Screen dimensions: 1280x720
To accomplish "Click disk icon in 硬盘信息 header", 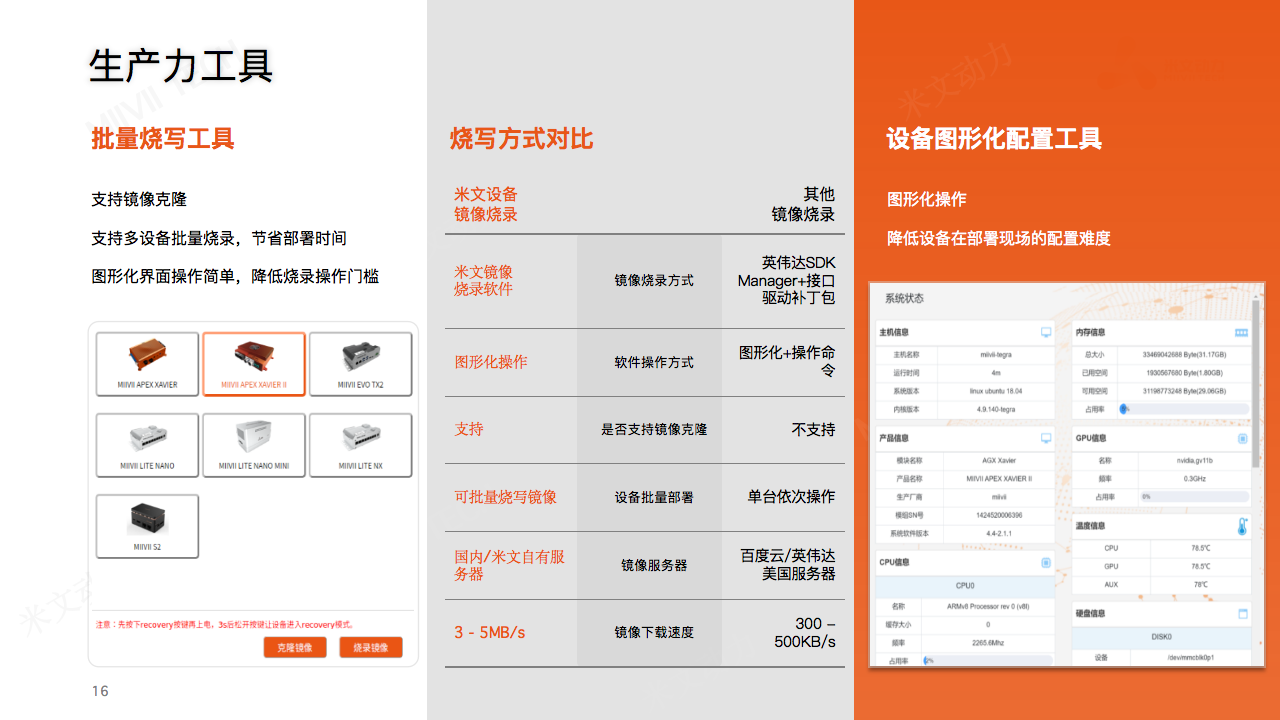I will coord(1243,613).
